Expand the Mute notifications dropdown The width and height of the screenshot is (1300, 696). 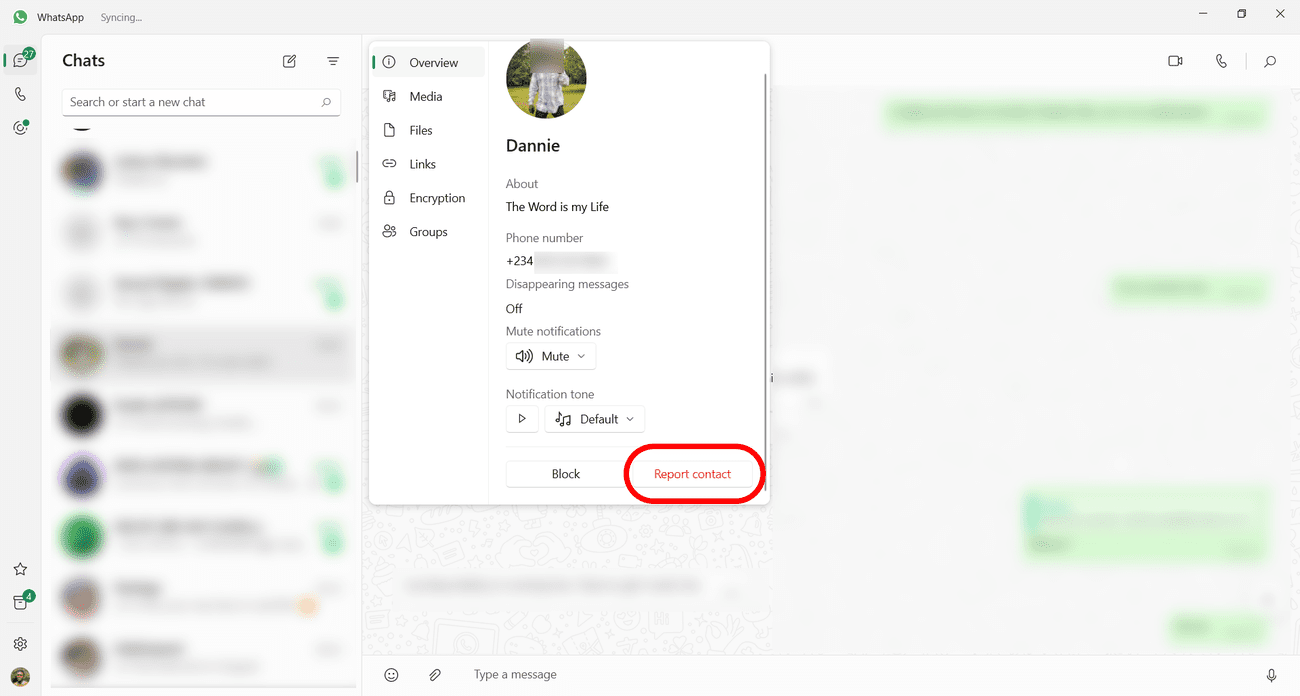click(551, 356)
